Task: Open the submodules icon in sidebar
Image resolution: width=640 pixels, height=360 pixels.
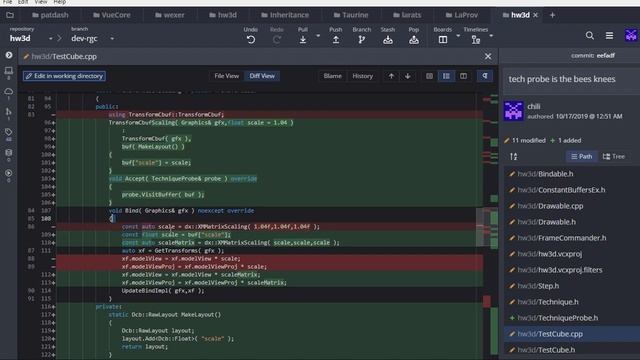Action: coord(9,173)
